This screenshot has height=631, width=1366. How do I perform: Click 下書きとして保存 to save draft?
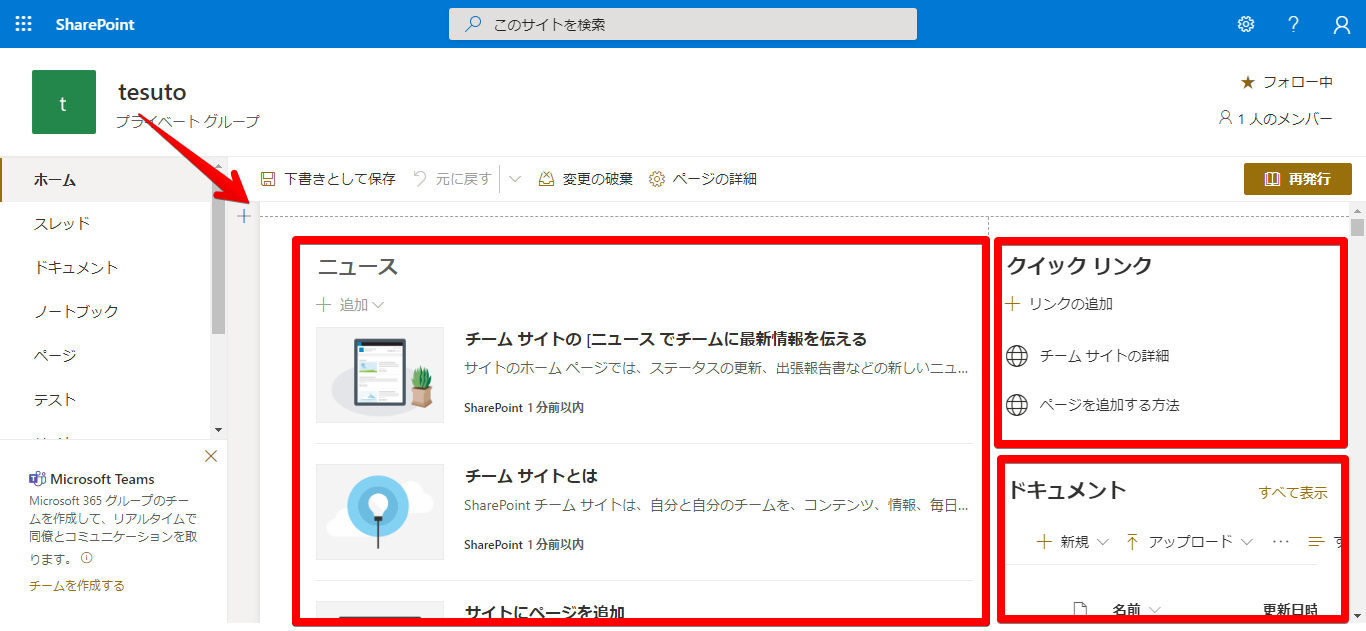(x=328, y=179)
